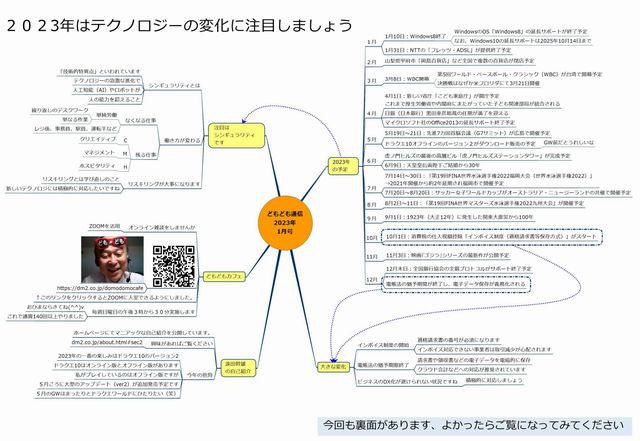
Task: Select the '7月' month branch
Action: 371,188
